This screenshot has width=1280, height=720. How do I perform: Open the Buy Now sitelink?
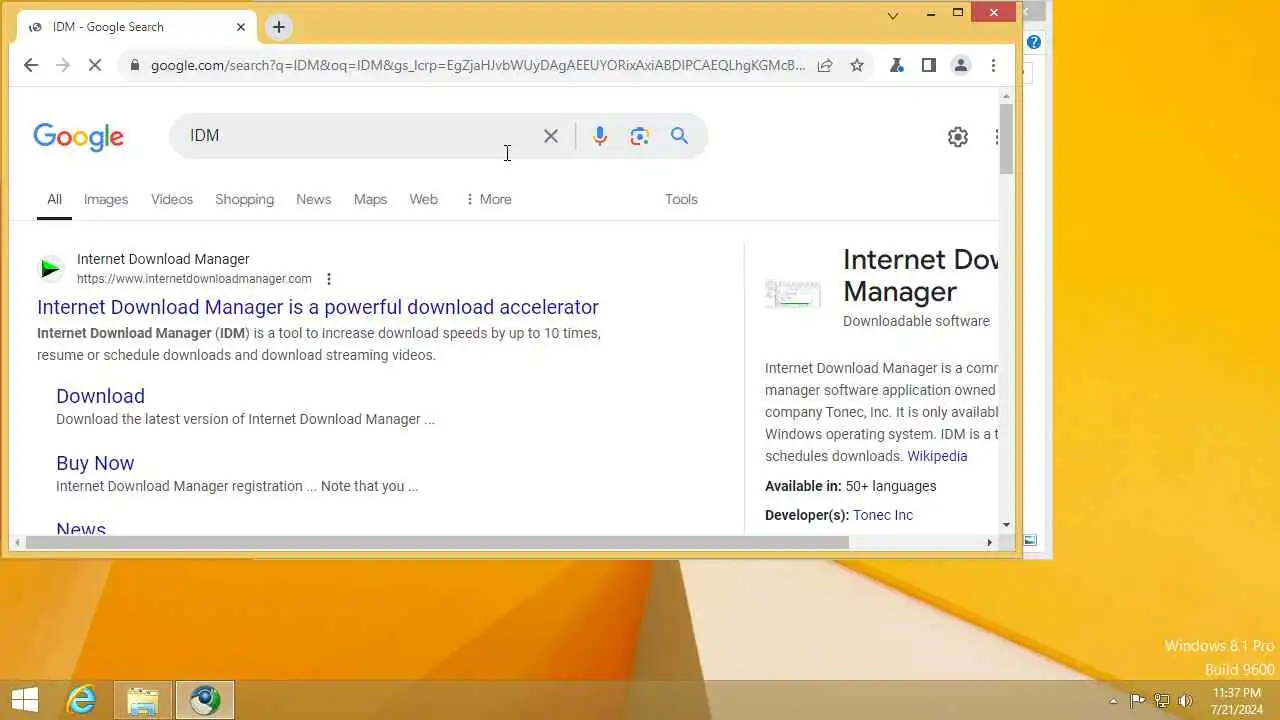click(95, 463)
